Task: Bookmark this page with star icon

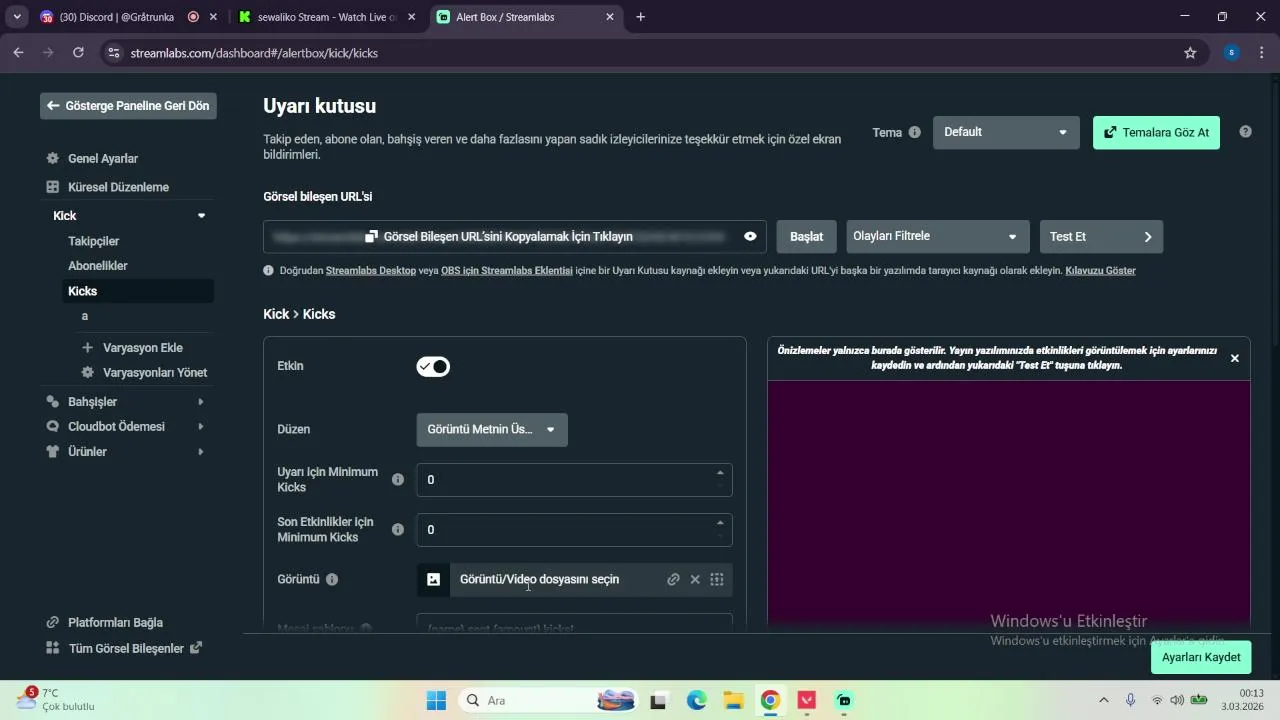Action: [x=1190, y=53]
